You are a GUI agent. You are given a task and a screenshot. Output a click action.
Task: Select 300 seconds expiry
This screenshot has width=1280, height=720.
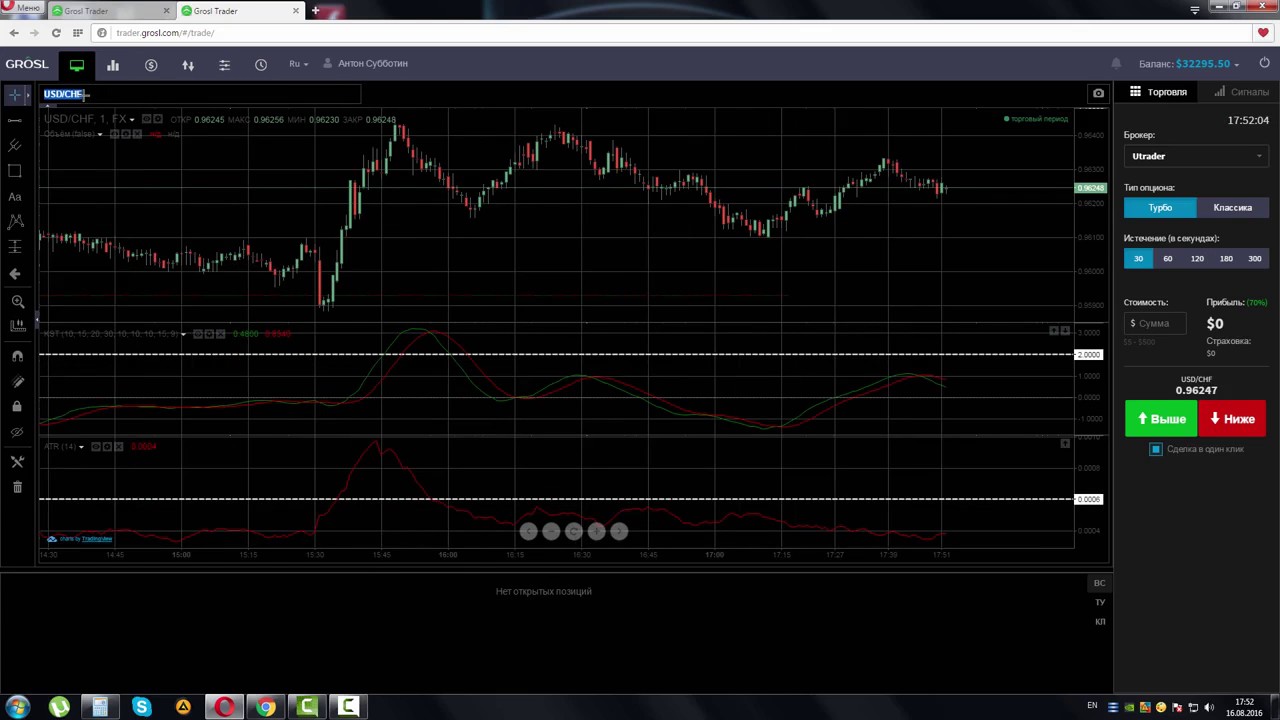[x=1254, y=259]
